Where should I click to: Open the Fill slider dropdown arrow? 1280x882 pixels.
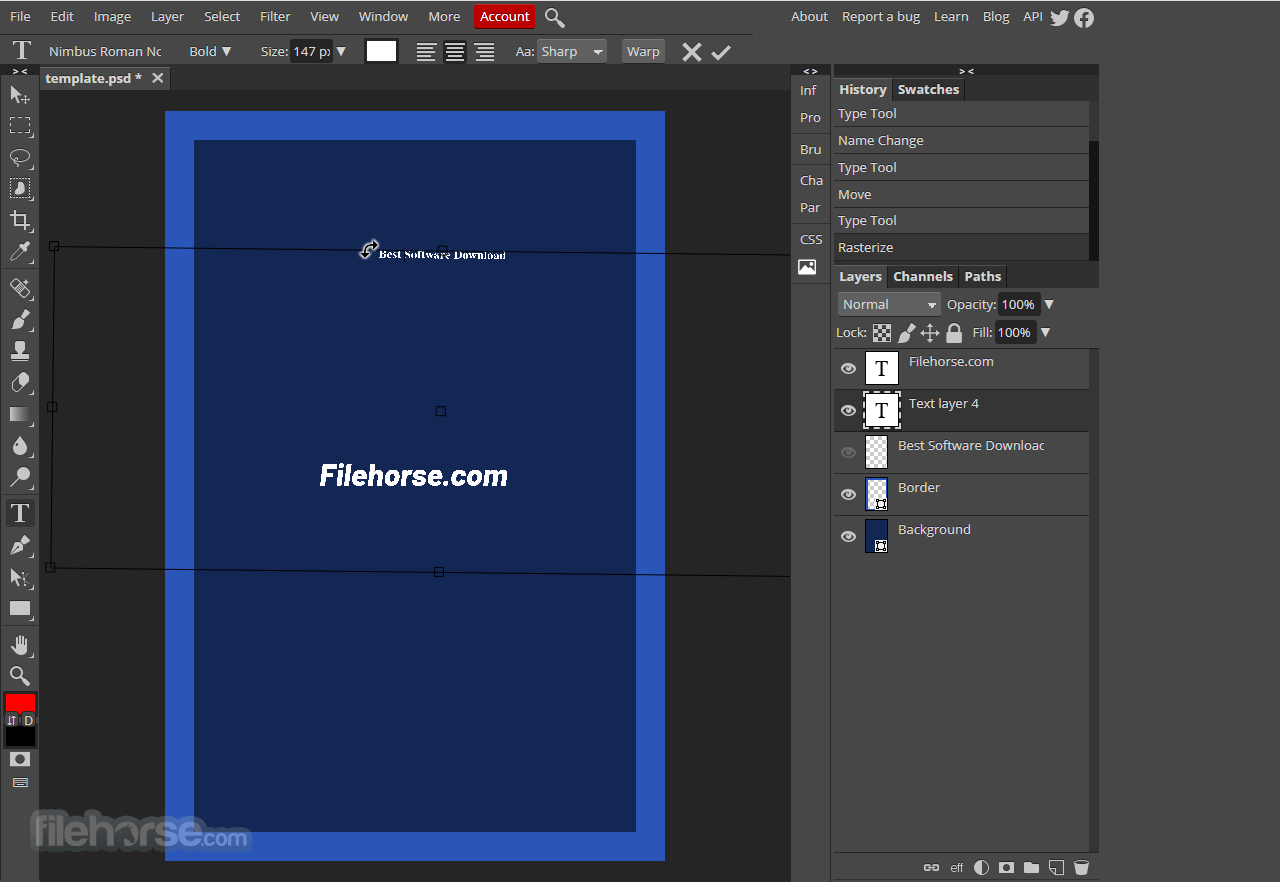pos(1045,333)
